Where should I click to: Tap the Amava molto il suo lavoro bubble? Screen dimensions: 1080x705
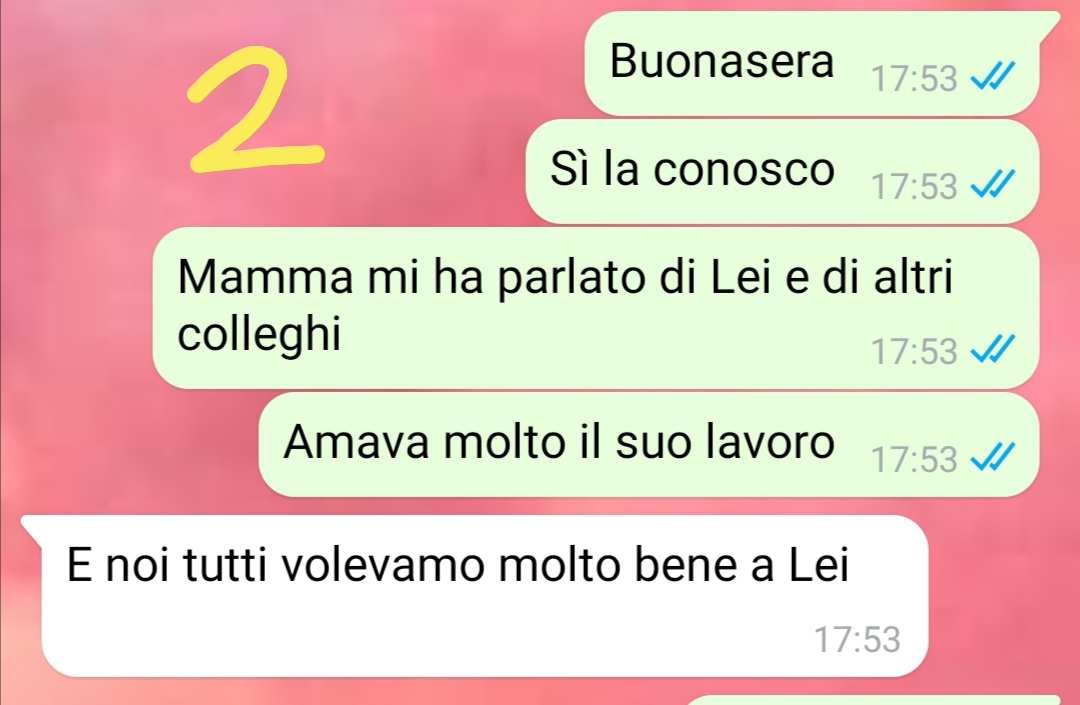648,445
